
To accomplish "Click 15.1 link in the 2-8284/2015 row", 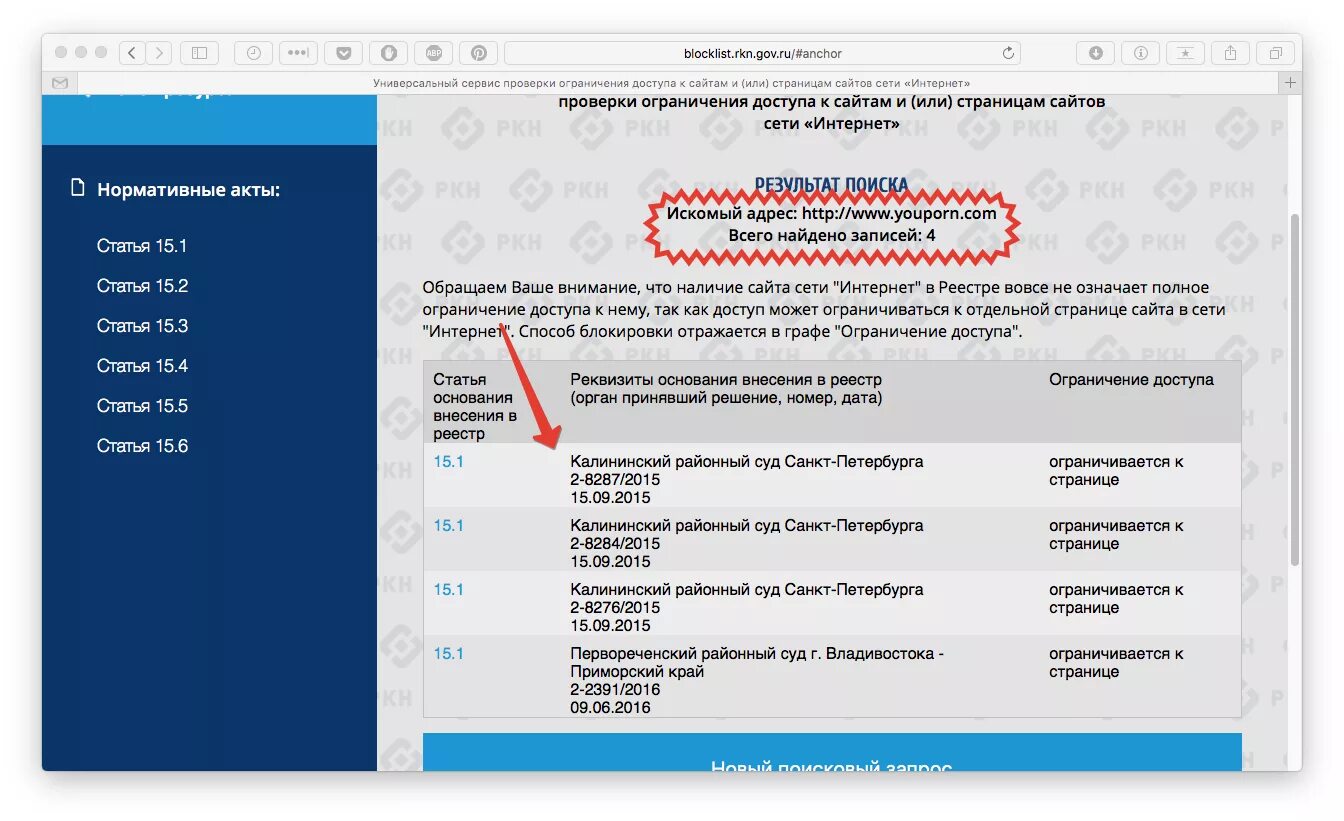I will (x=448, y=526).
